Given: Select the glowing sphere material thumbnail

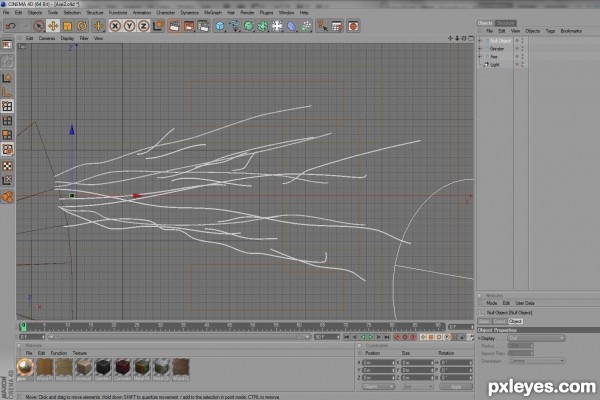Looking at the screenshot, I should tap(25, 367).
